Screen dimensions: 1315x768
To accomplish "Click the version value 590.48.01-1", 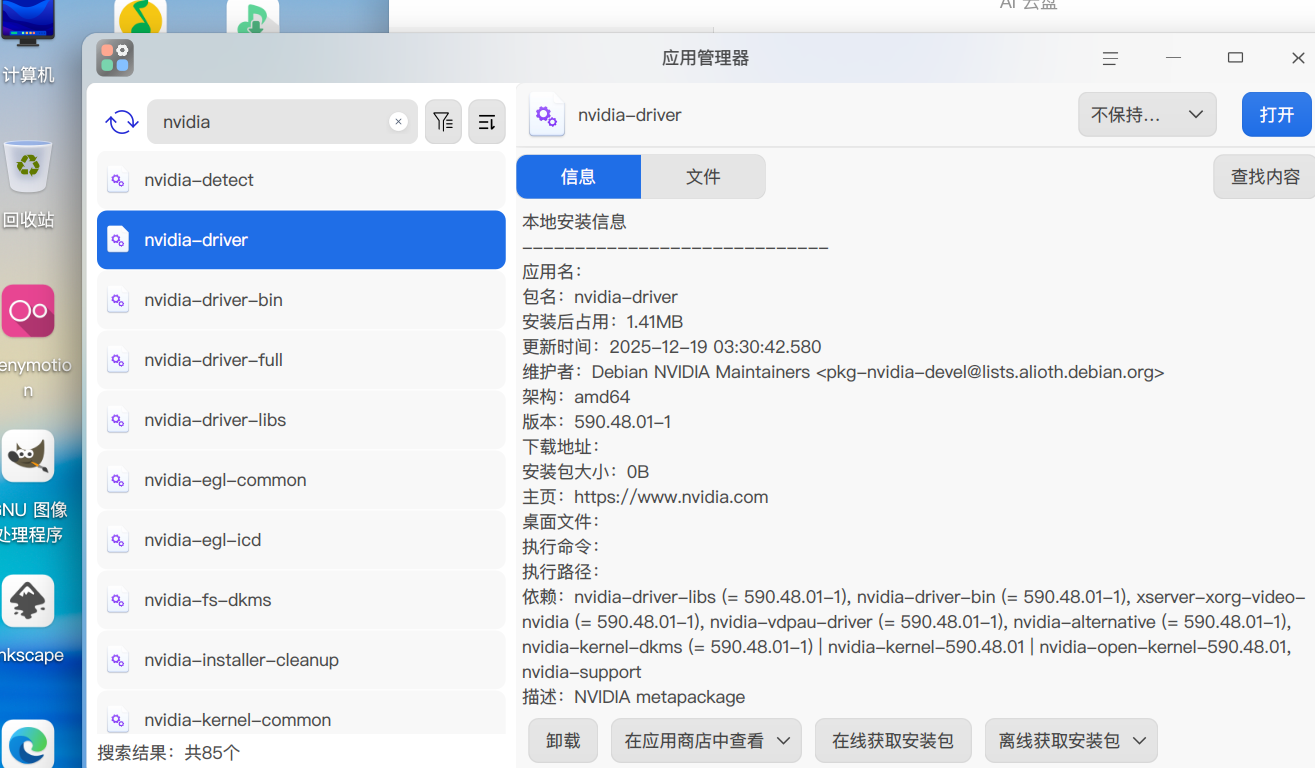I will (x=623, y=422).
